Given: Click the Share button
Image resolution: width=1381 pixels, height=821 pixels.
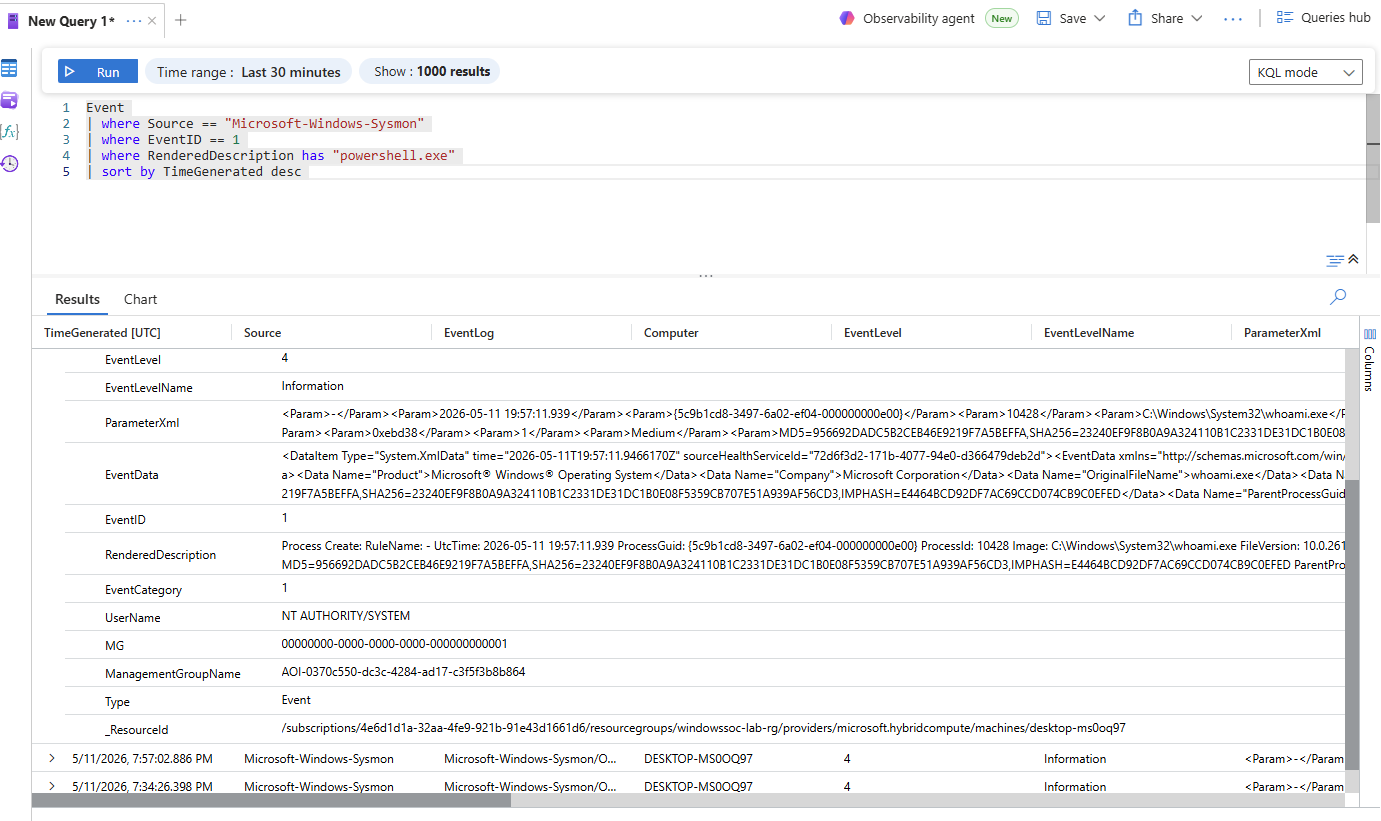Looking at the screenshot, I should pos(1156,18).
